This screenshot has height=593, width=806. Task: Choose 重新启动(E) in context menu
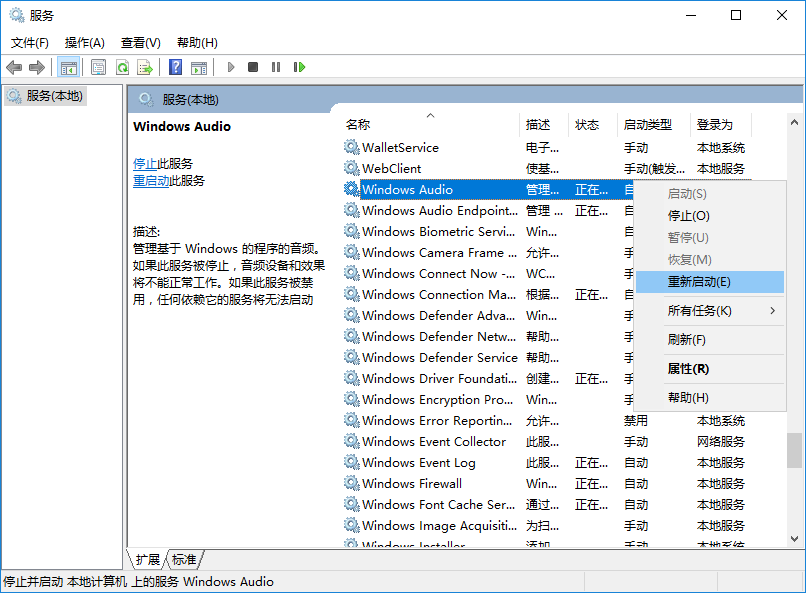click(x=699, y=282)
